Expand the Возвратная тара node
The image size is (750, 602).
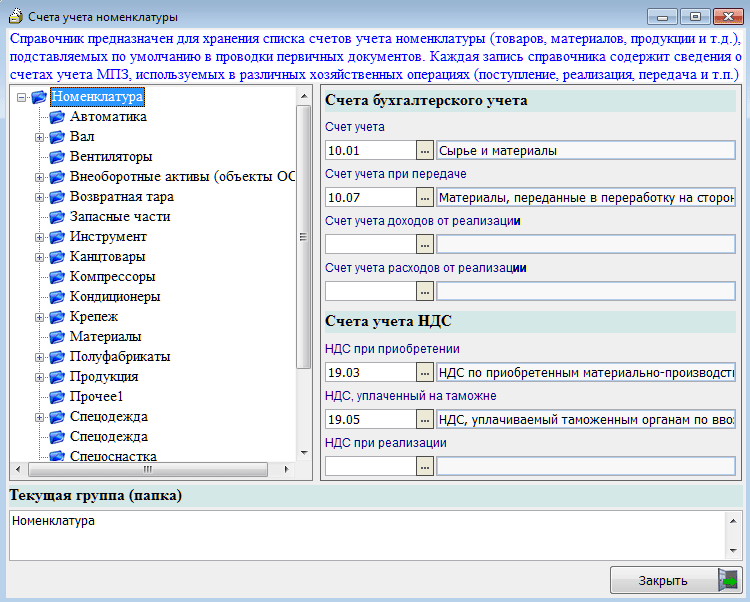[x=39, y=197]
